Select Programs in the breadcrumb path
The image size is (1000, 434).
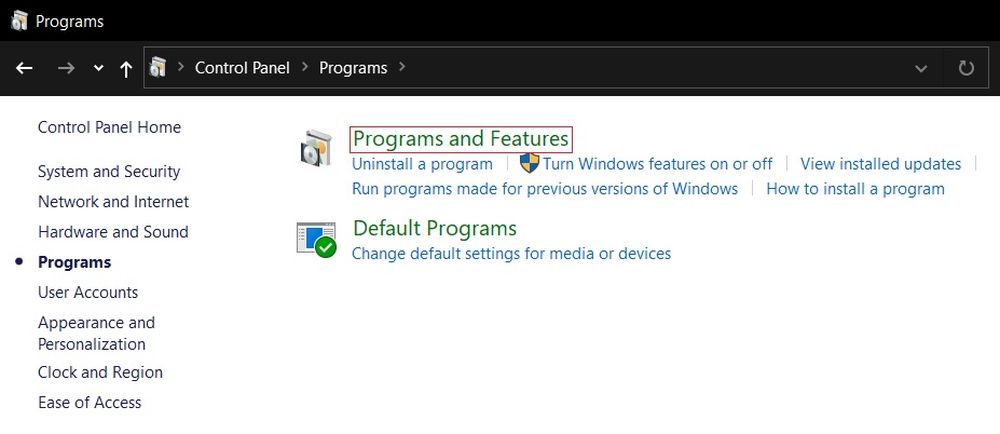(x=353, y=68)
